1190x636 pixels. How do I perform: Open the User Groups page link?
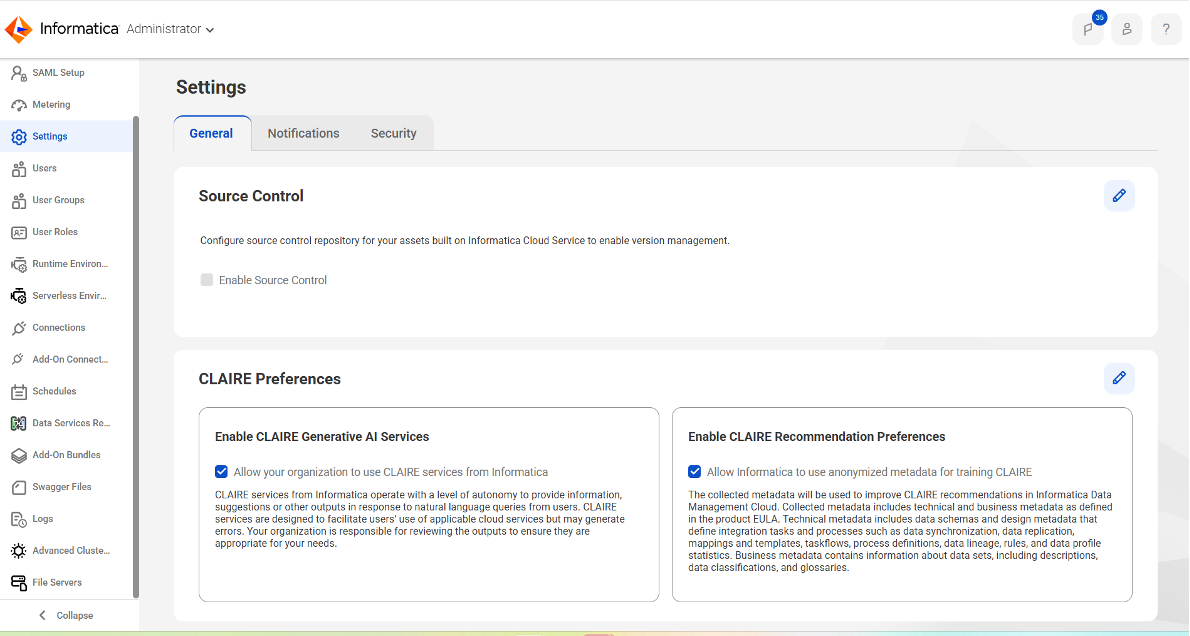point(58,200)
